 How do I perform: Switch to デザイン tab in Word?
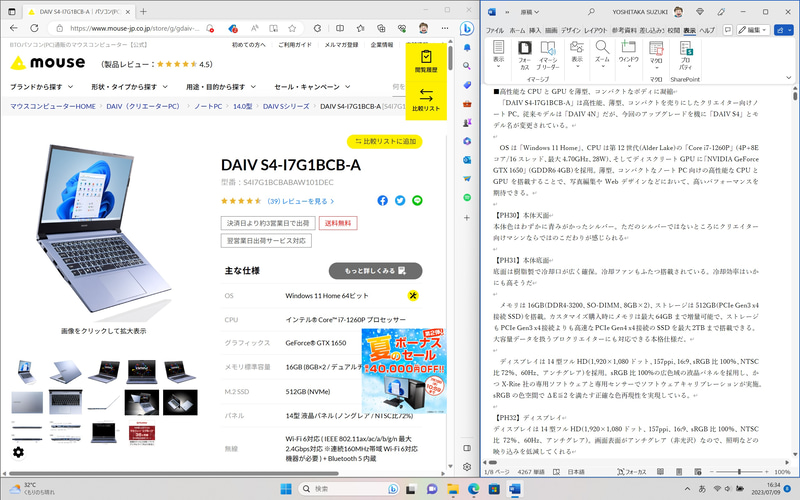click(x=570, y=31)
